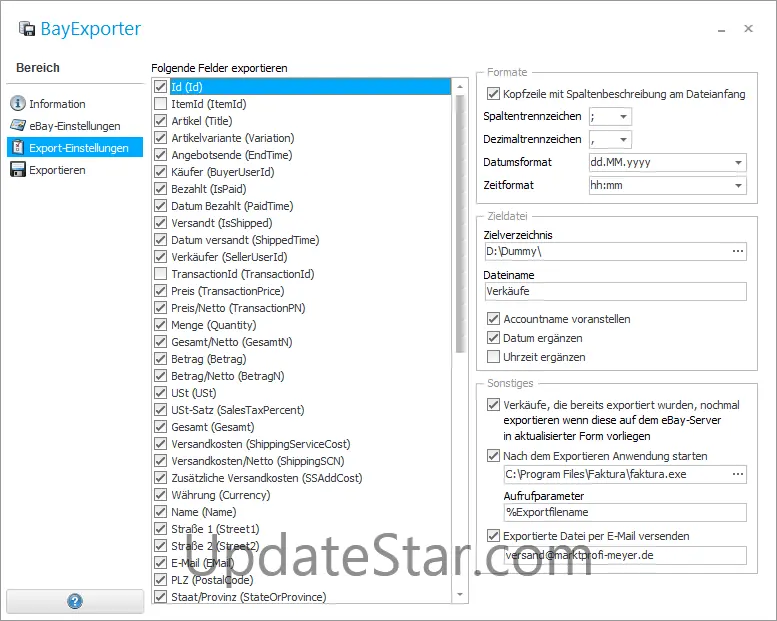This screenshot has width=777, height=621.
Task: Select Angebotsende (EndTime) row text
Action: [231, 155]
